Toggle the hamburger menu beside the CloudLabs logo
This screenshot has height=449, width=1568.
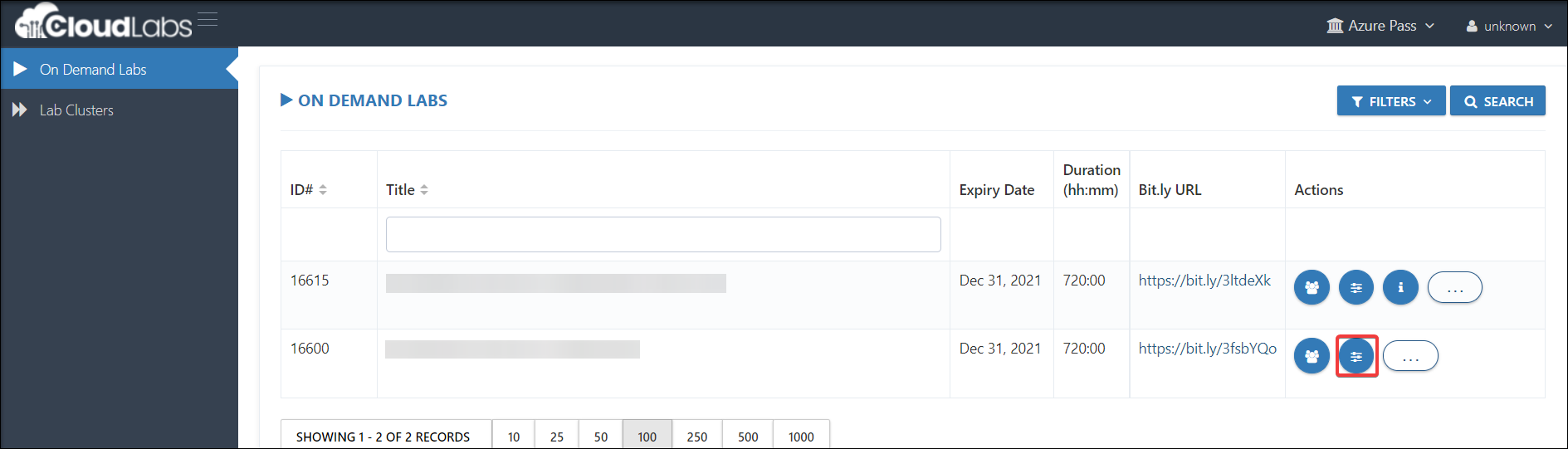[x=208, y=19]
